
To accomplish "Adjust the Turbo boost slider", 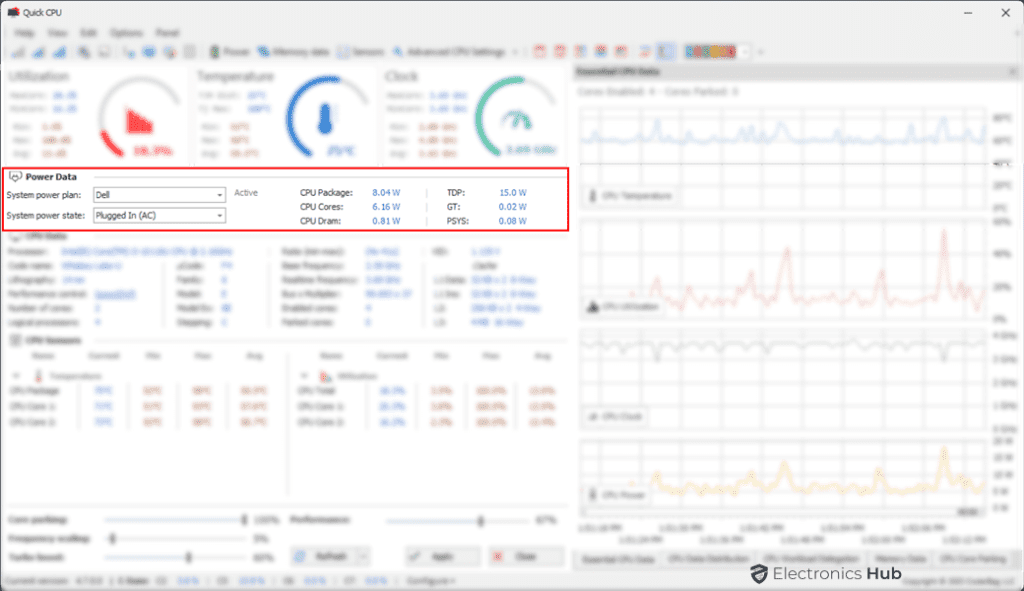I will click(x=188, y=558).
